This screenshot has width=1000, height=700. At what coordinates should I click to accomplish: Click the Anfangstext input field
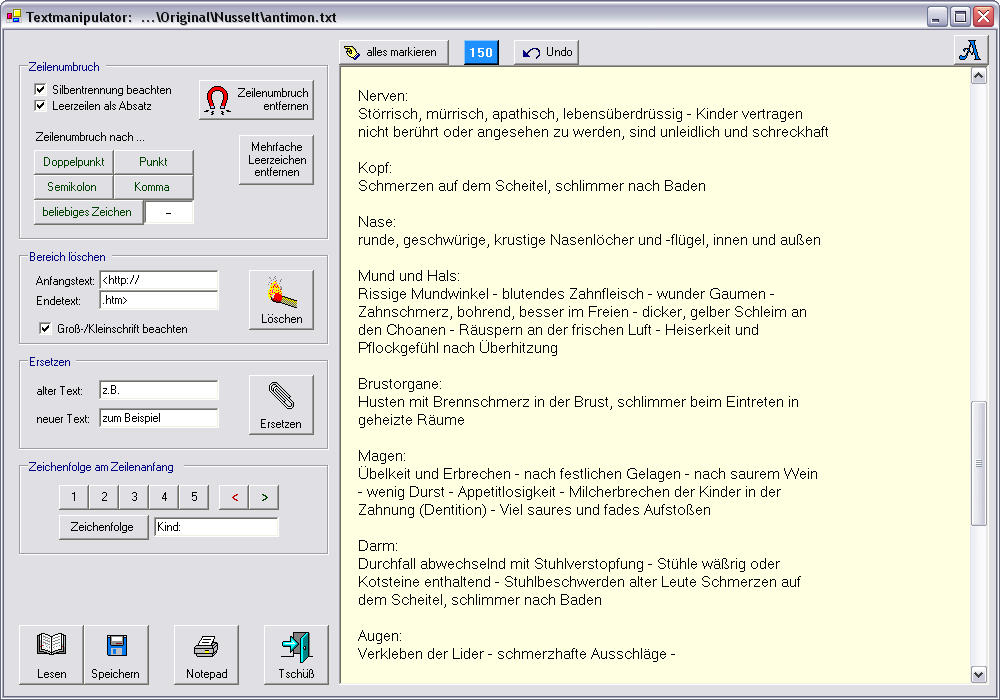(158, 280)
